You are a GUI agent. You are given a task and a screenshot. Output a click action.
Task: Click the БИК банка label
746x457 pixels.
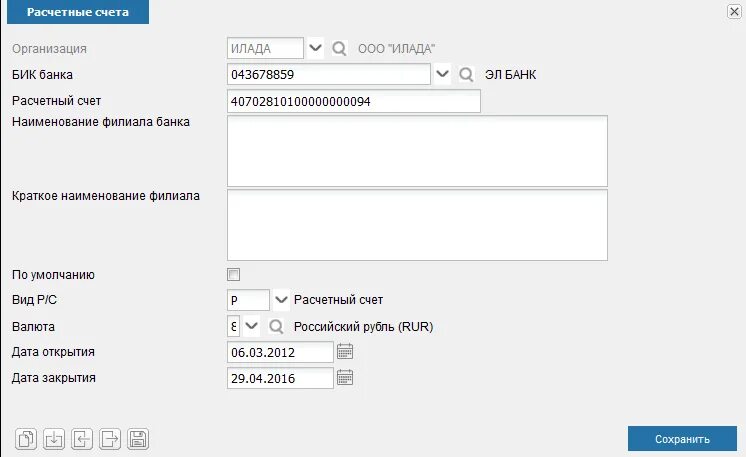(x=42, y=75)
